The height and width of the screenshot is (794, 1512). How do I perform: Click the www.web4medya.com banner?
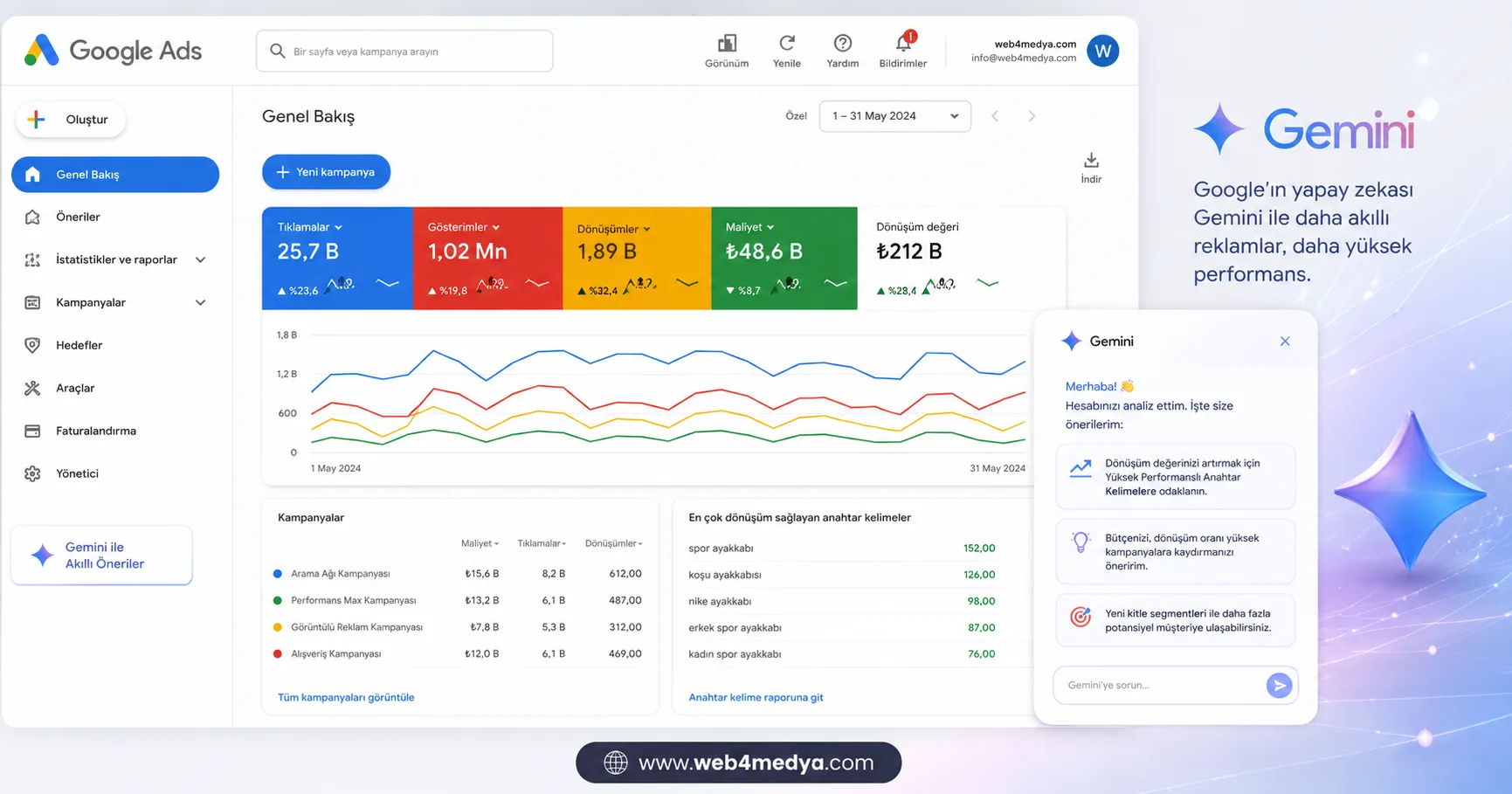739,763
